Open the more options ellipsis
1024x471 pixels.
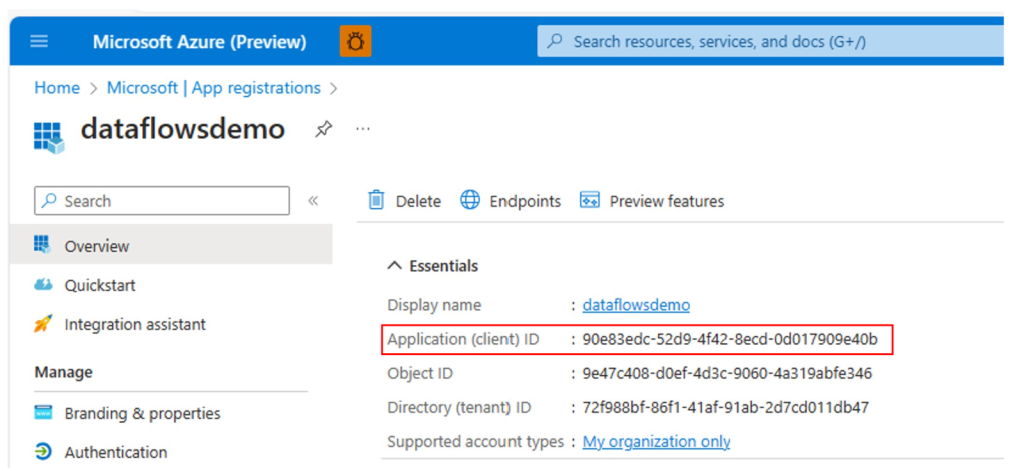coord(362,129)
